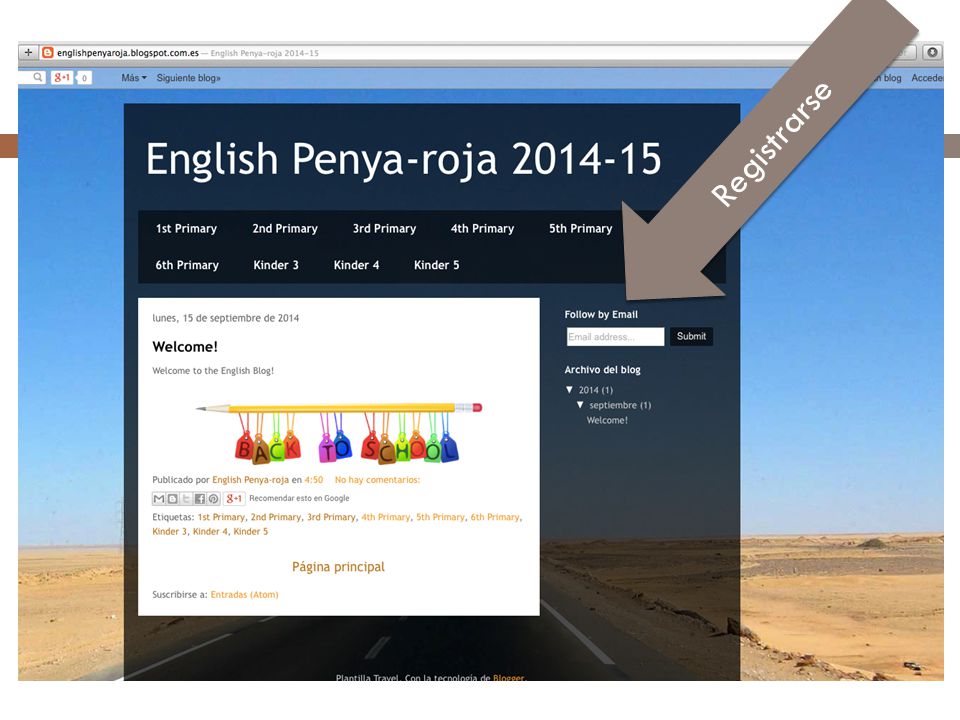This screenshot has height=720, width=960.
Task: Open the 5th Primary navigation tab
Action: 580,228
